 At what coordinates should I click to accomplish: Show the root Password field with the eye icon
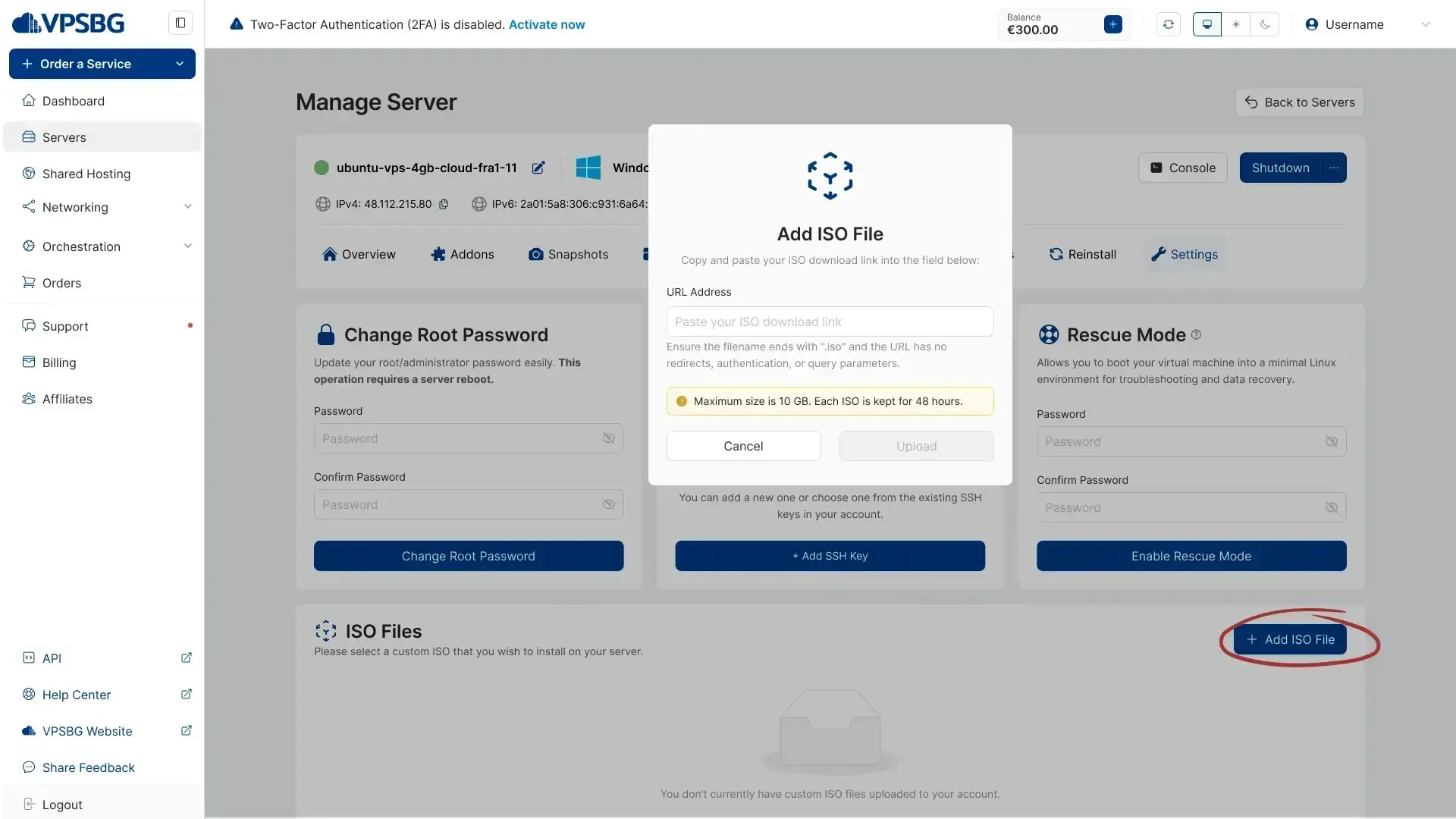tap(608, 438)
